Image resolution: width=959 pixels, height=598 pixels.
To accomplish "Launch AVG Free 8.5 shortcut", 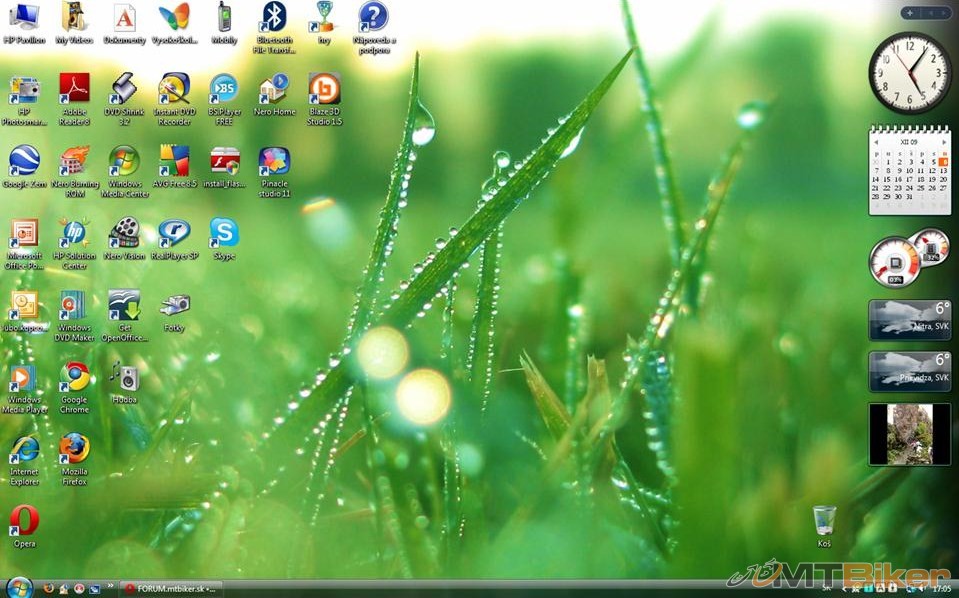I will [x=174, y=161].
